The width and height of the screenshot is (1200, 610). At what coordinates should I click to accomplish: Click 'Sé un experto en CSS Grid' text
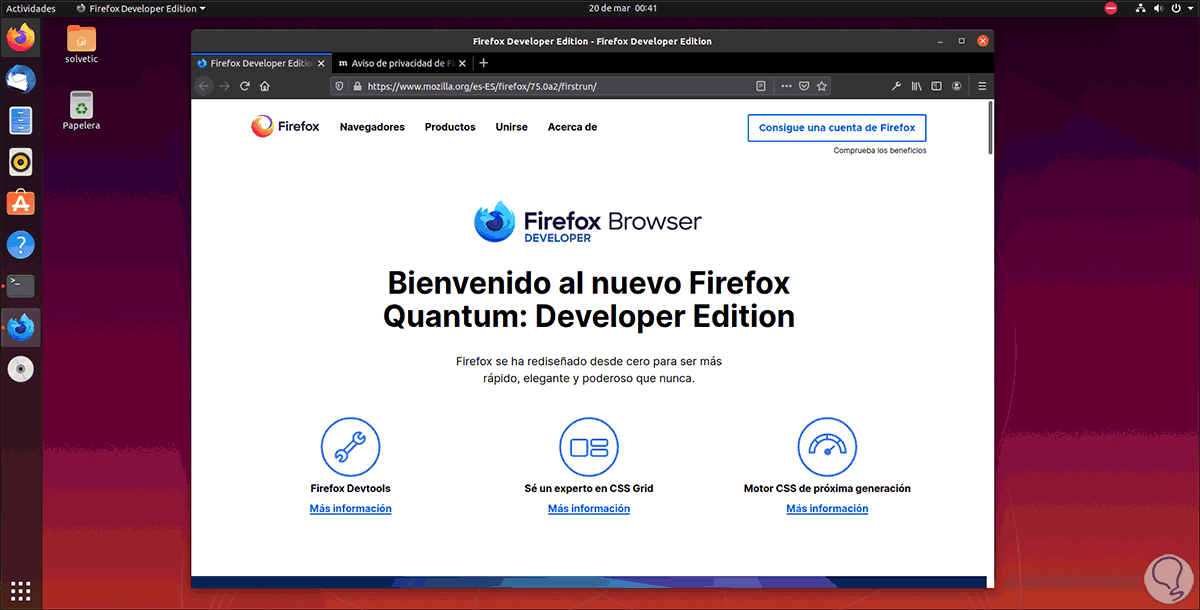[x=589, y=488]
